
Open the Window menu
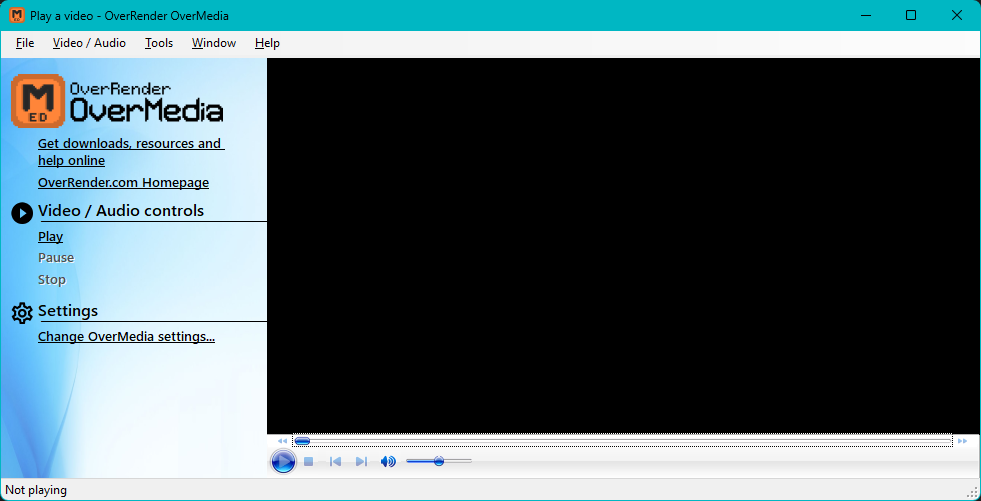tap(214, 43)
